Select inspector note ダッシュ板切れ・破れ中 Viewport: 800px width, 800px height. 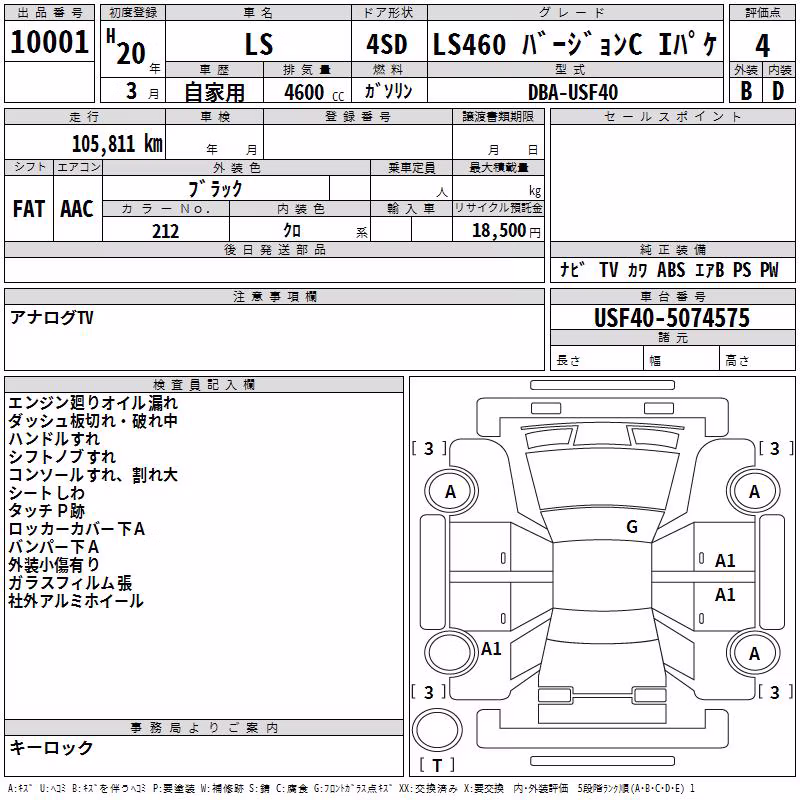[93, 421]
